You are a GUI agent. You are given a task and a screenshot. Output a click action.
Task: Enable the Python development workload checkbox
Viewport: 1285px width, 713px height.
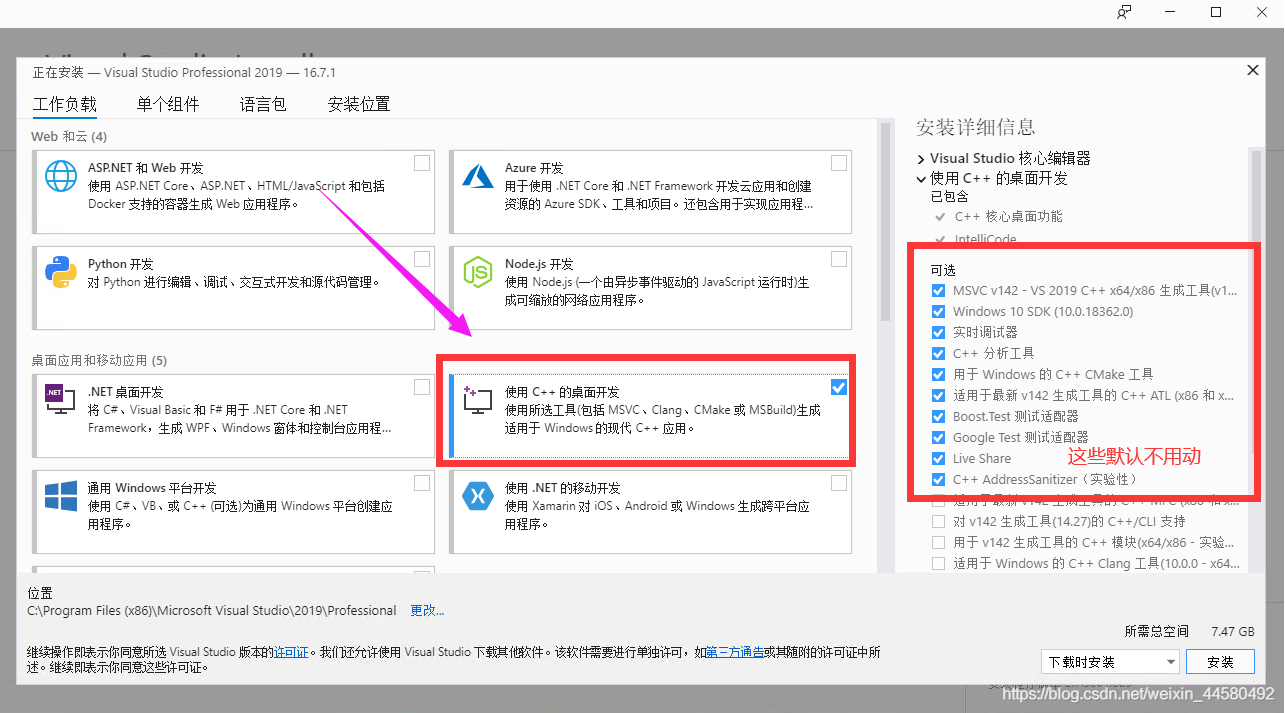[422, 259]
